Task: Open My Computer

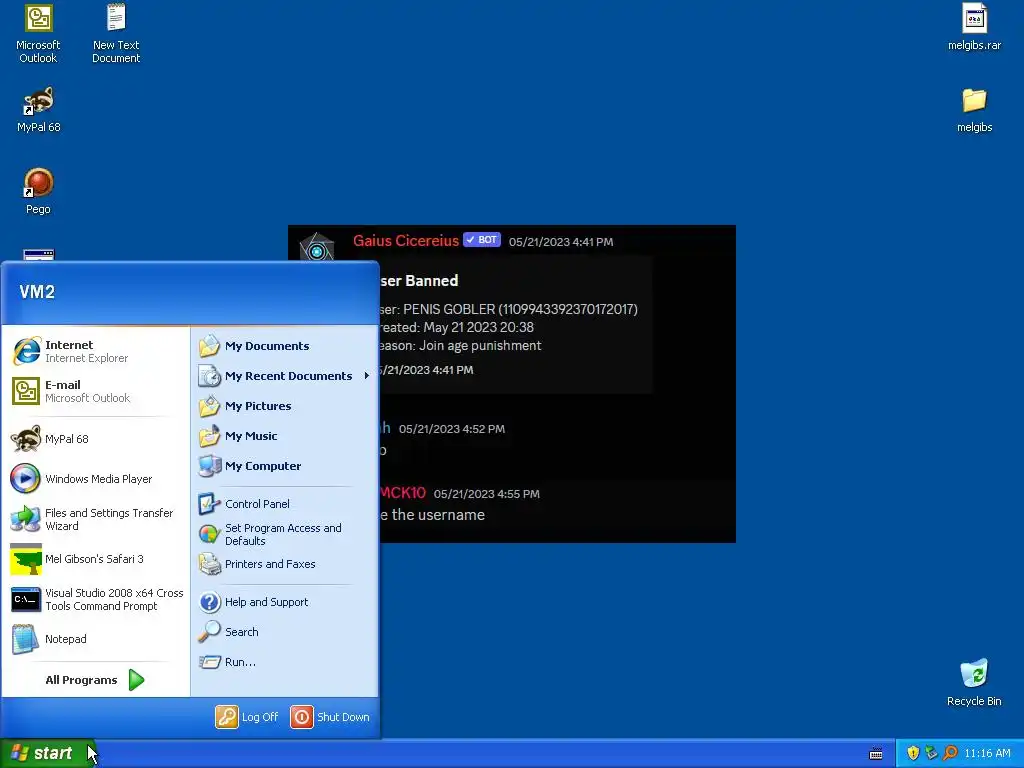Action: tap(285, 466)
